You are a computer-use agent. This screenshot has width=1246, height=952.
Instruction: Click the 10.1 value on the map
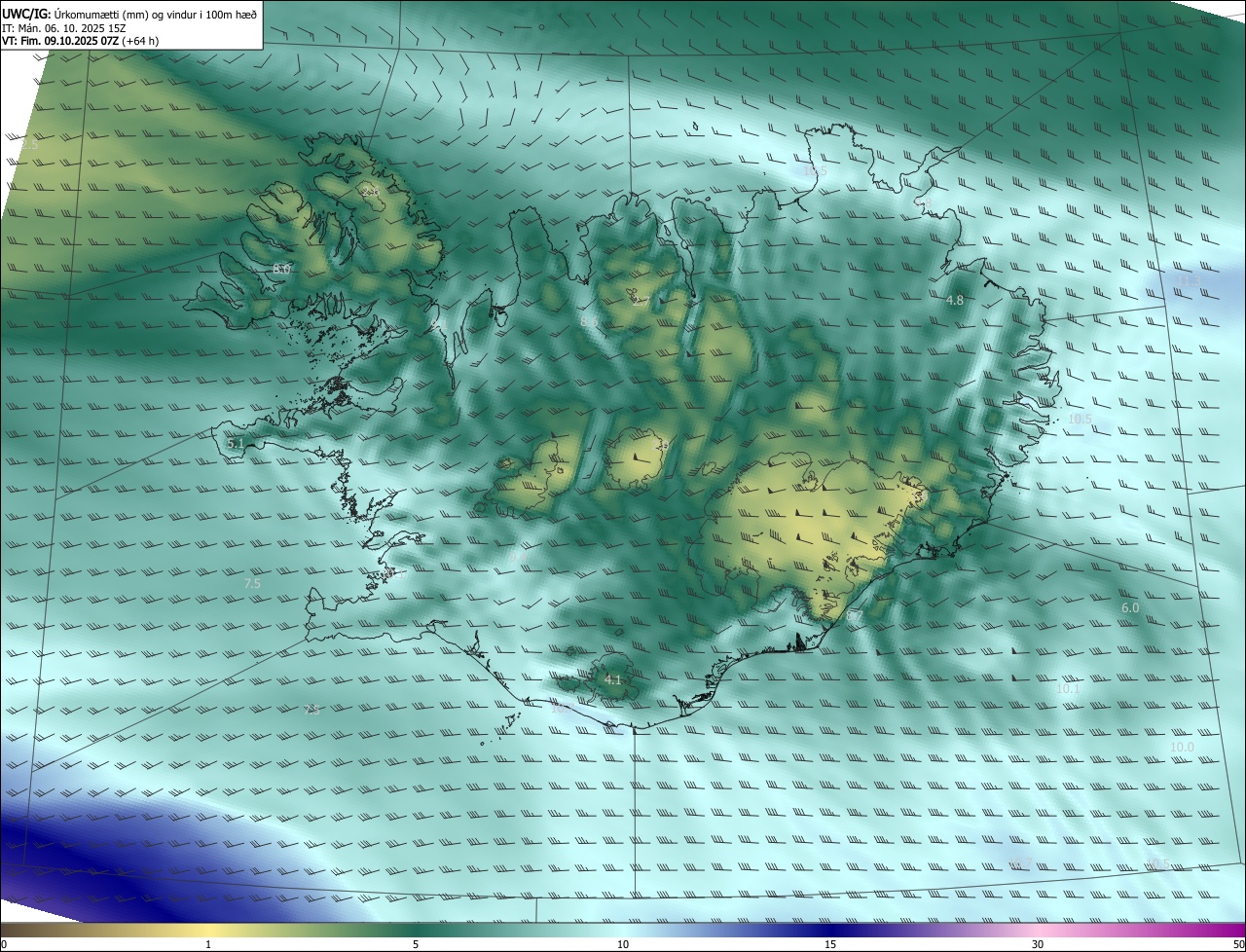pos(1069,688)
